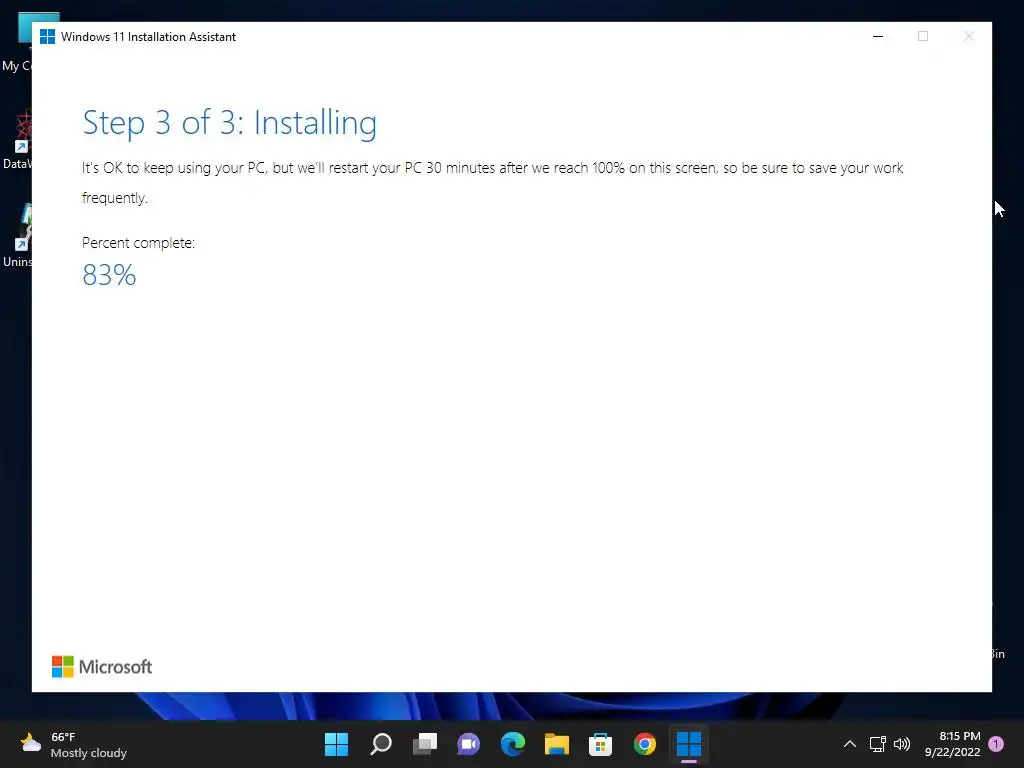Image resolution: width=1024 pixels, height=768 pixels.
Task: Open the notification count badge
Action: (996, 744)
